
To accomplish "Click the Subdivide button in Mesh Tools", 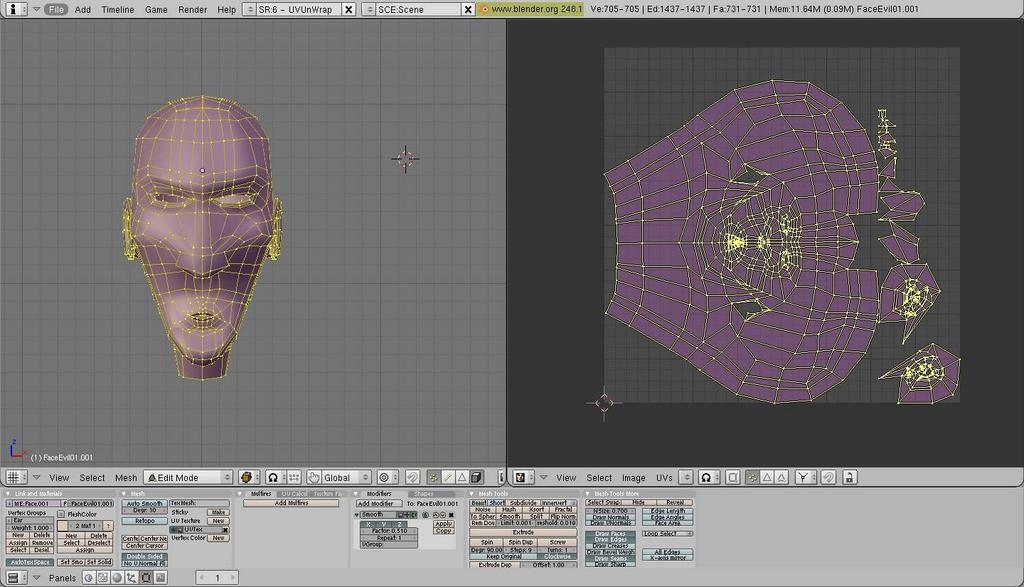I will [x=523, y=503].
